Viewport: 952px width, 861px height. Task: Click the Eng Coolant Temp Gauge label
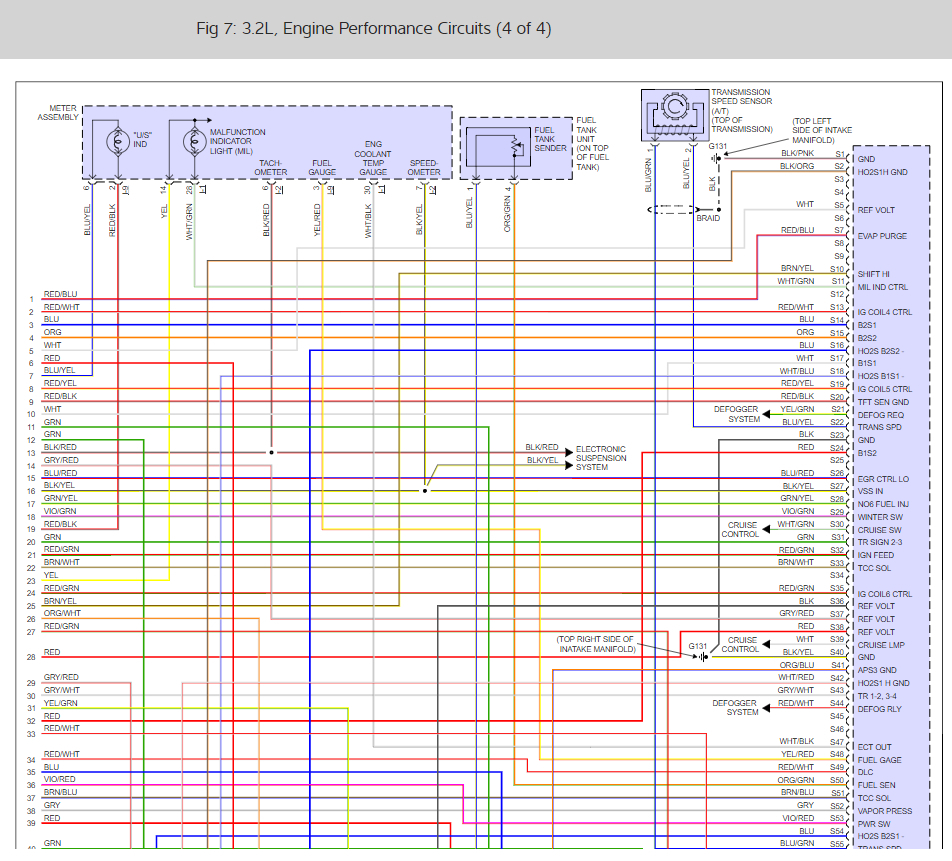click(x=373, y=158)
